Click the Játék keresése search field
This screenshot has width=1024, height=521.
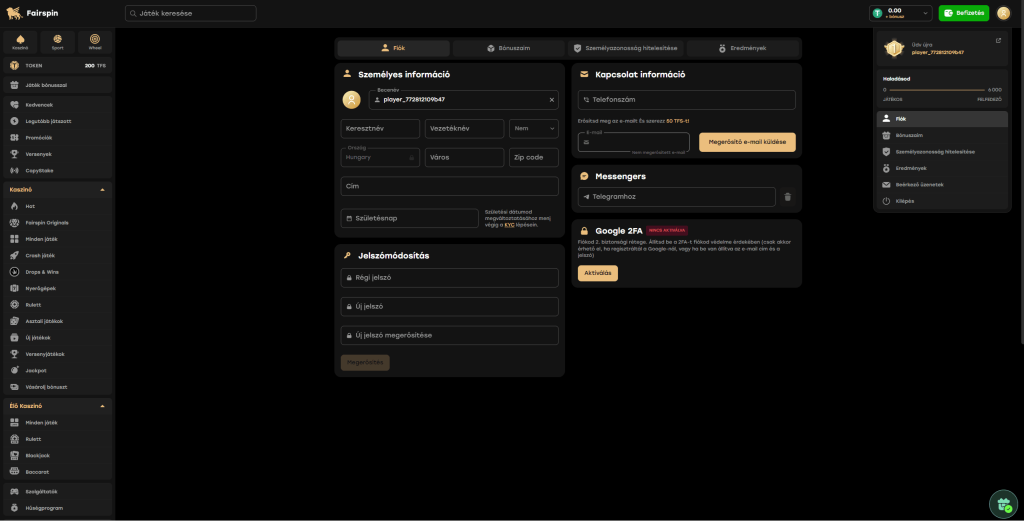click(190, 13)
